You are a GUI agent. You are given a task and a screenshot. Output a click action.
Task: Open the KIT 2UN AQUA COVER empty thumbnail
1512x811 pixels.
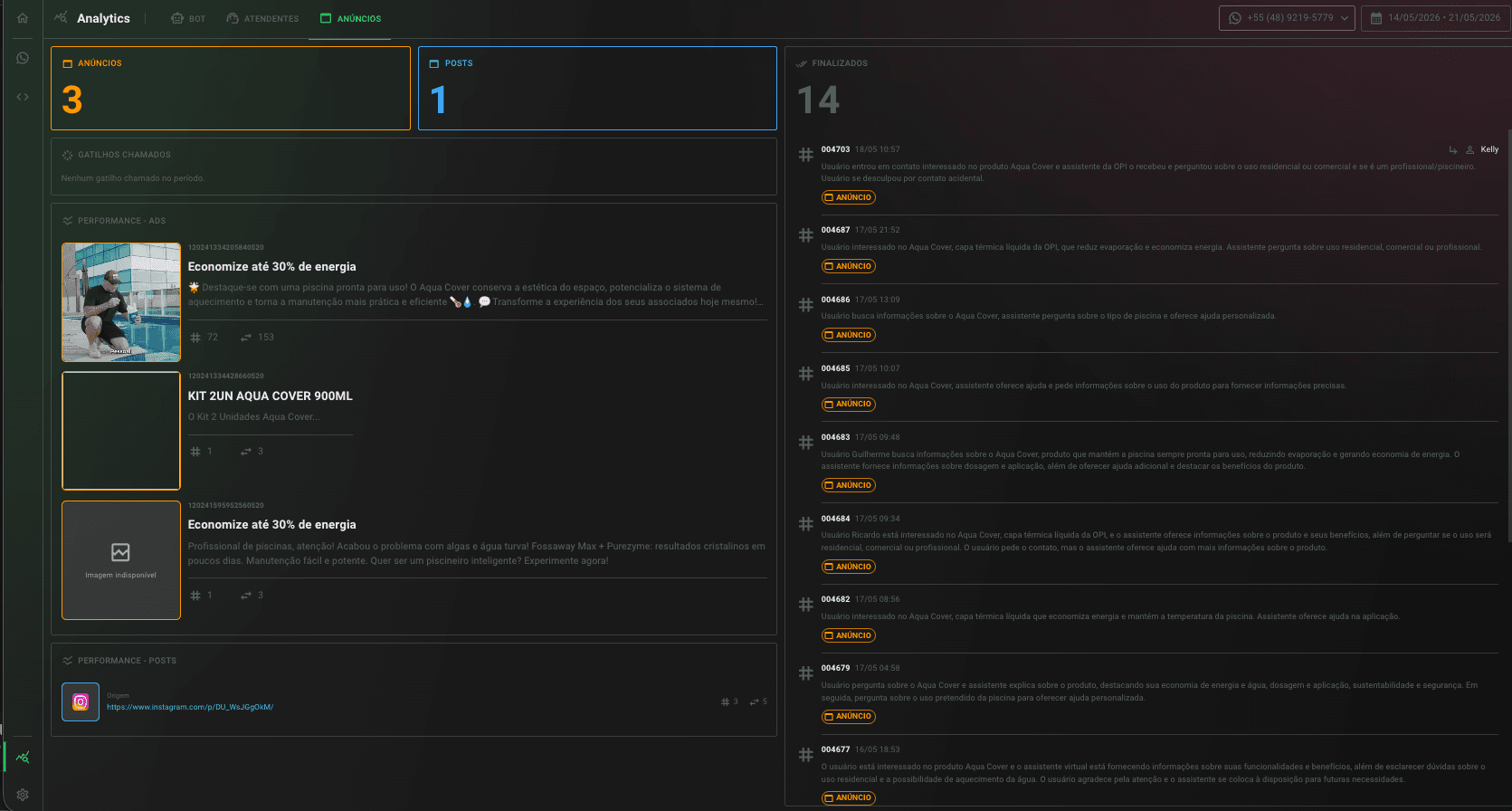(x=121, y=431)
